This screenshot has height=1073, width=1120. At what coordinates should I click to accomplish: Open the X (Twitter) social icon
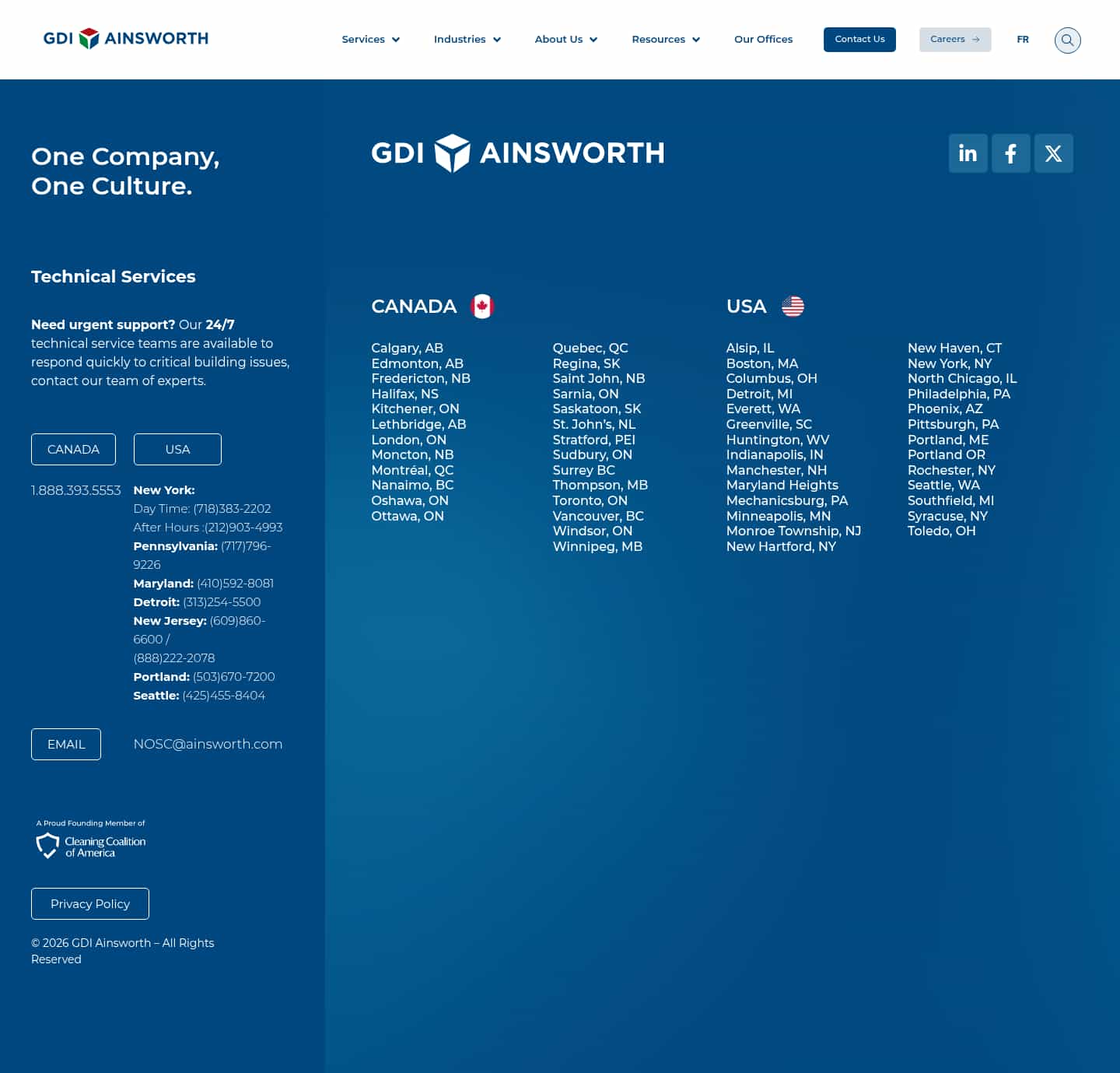(x=1053, y=153)
